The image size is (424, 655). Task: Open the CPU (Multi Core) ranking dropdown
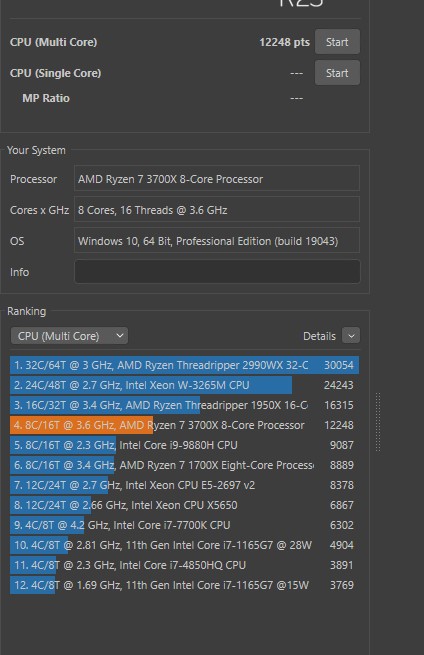(x=69, y=336)
